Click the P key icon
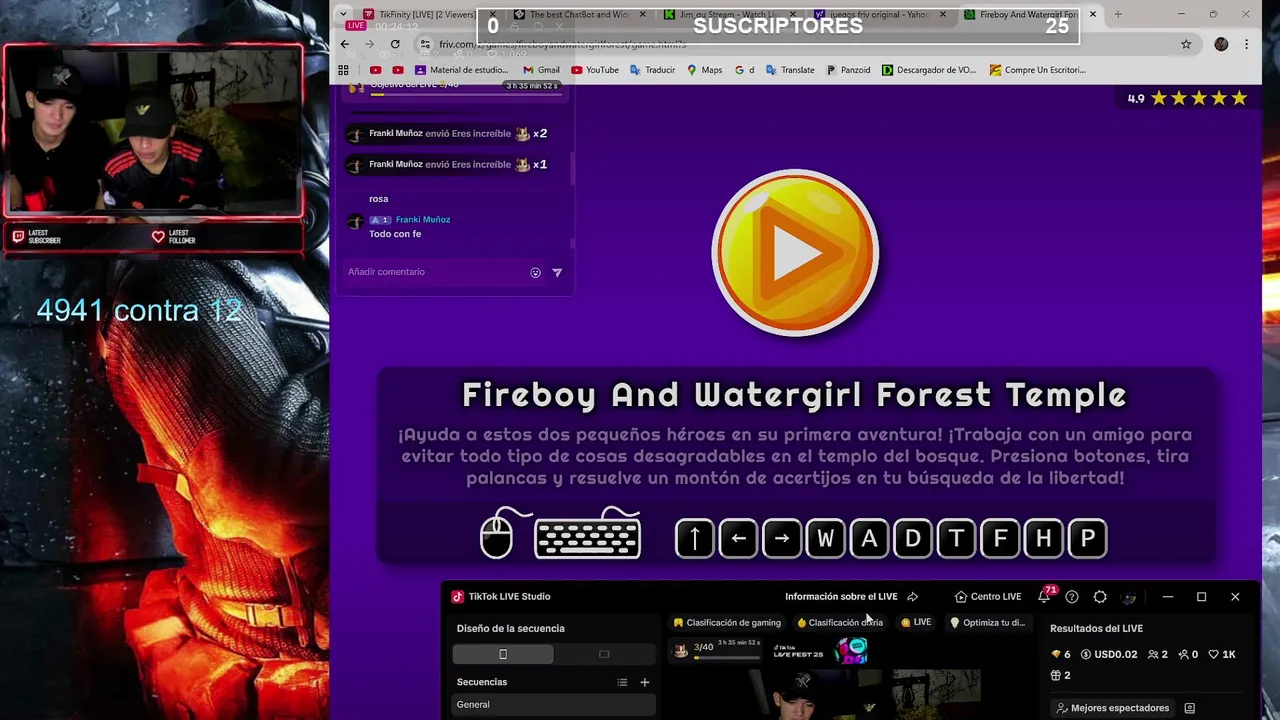Viewport: 1280px width, 720px height. click(x=1087, y=538)
